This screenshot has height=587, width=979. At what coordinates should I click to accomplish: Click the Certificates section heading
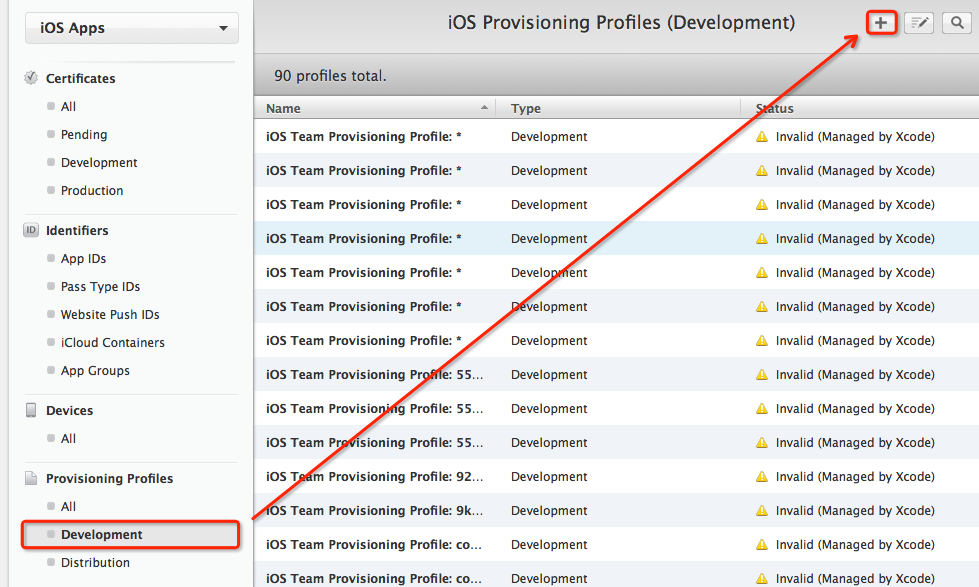coord(81,79)
